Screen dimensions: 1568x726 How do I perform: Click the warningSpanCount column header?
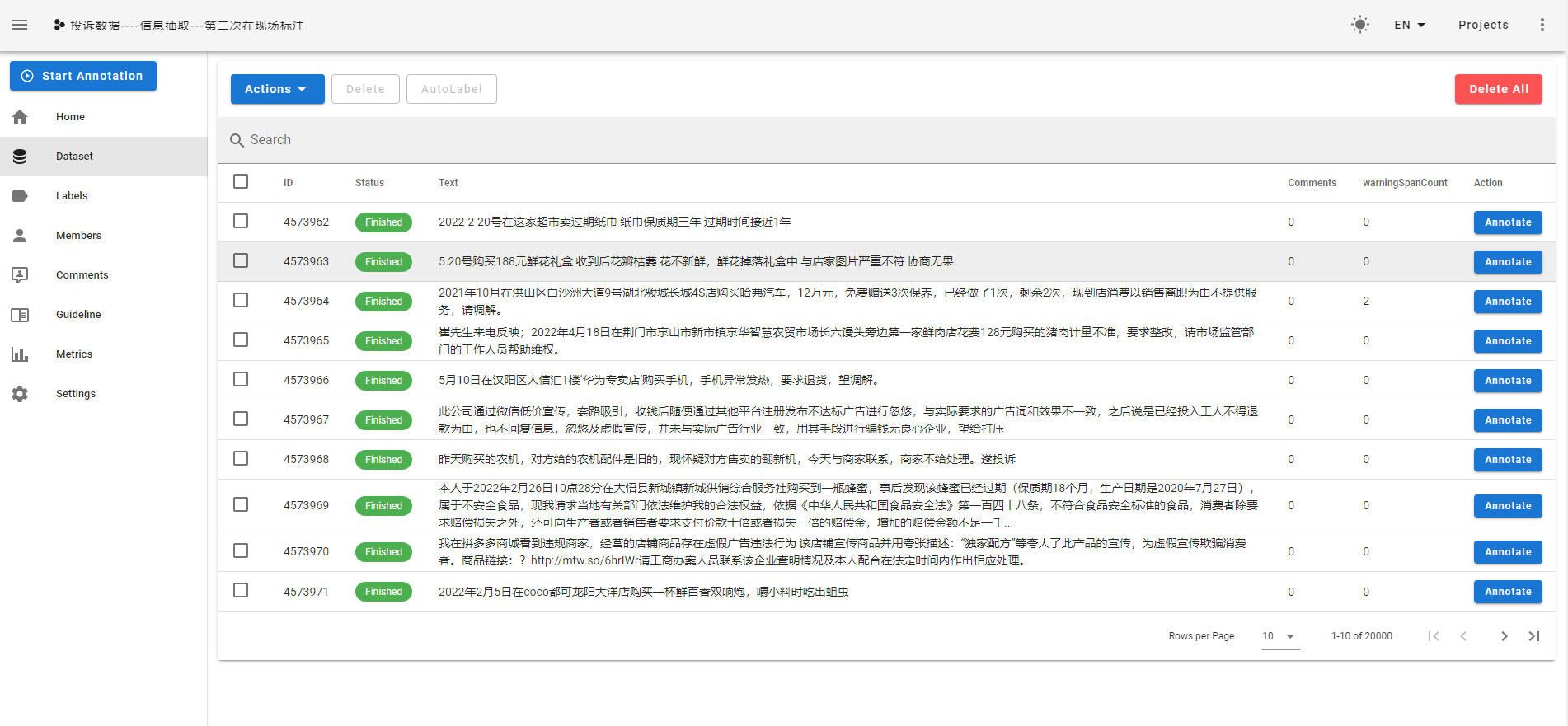[1405, 183]
